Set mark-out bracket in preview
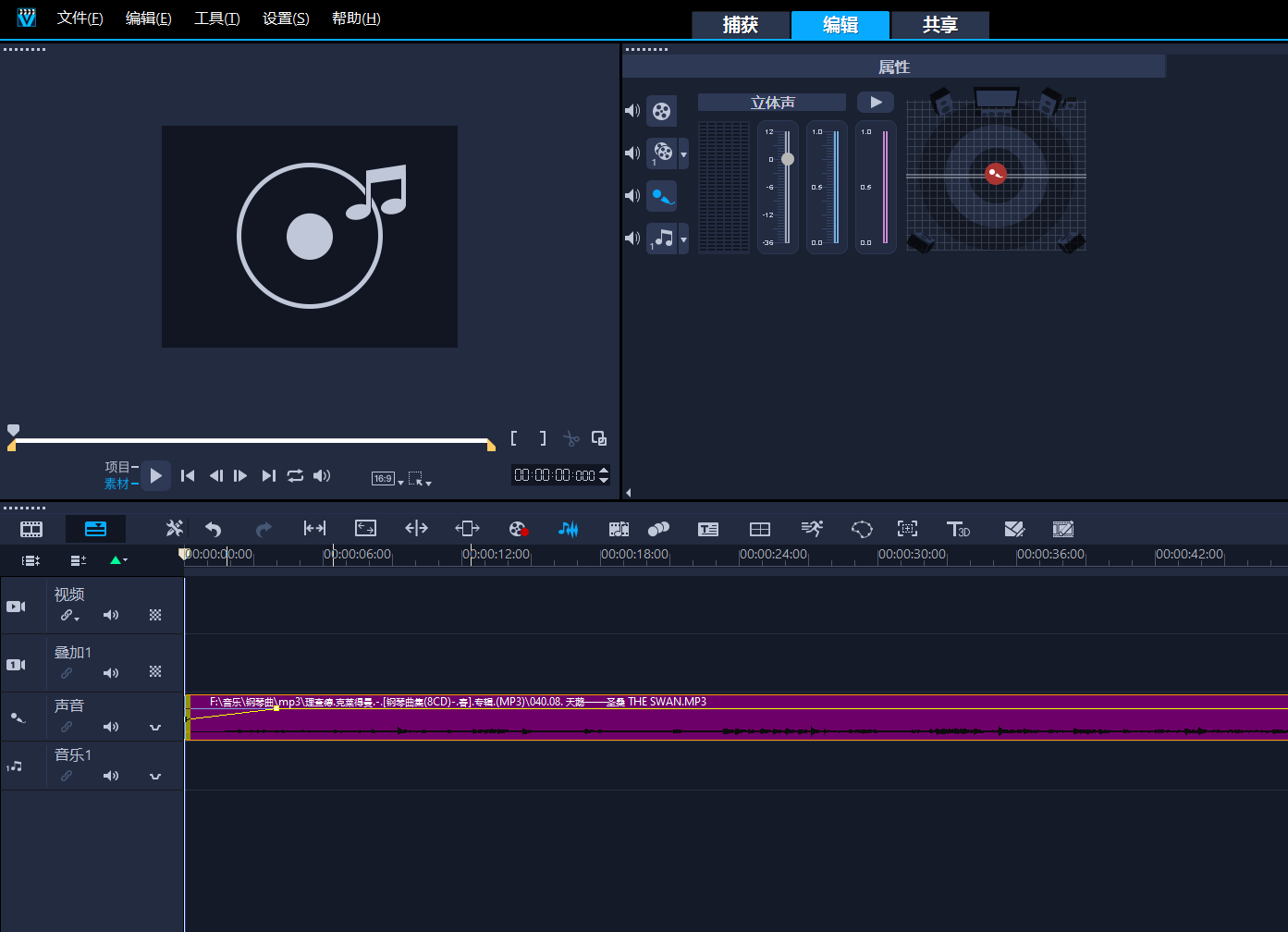 click(543, 438)
